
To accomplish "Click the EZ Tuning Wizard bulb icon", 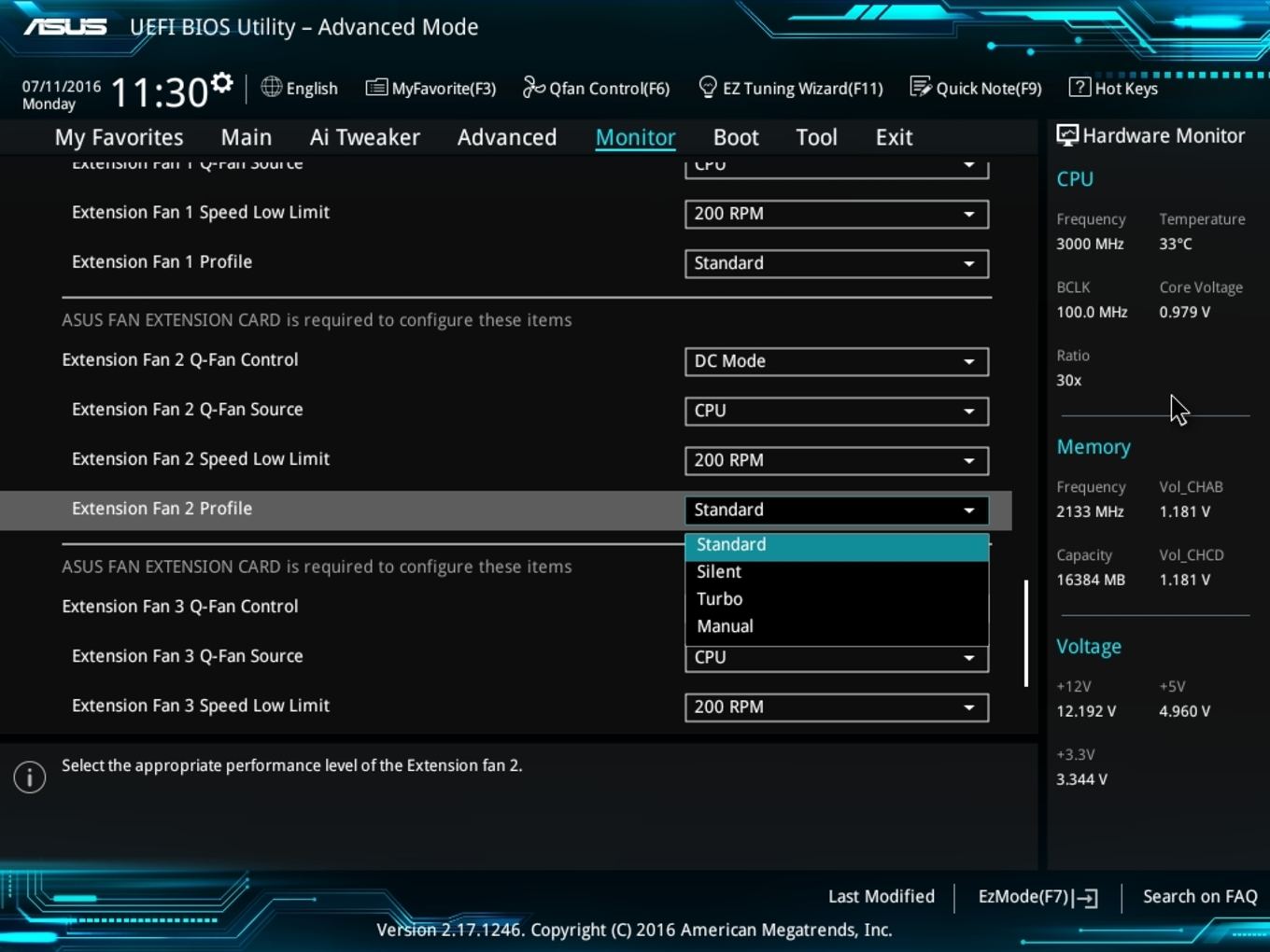I will tap(708, 87).
